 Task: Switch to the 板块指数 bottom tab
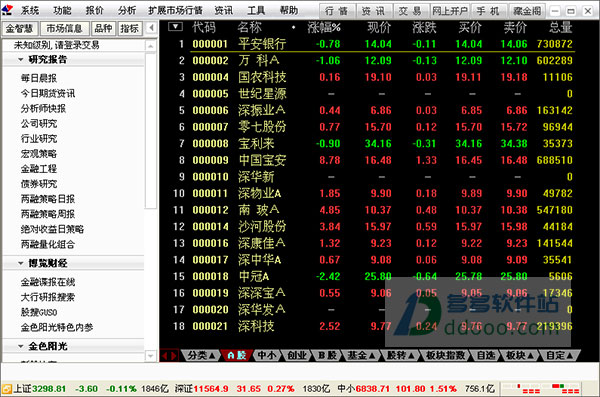click(x=445, y=356)
